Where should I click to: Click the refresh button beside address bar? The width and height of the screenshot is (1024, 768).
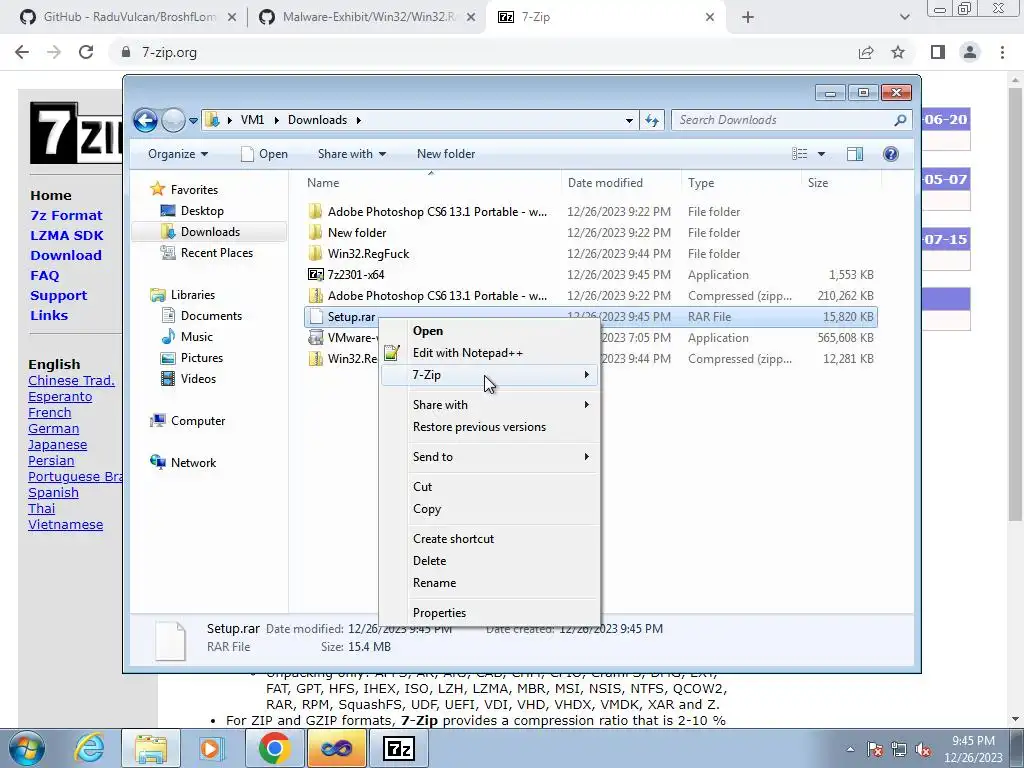coord(652,120)
